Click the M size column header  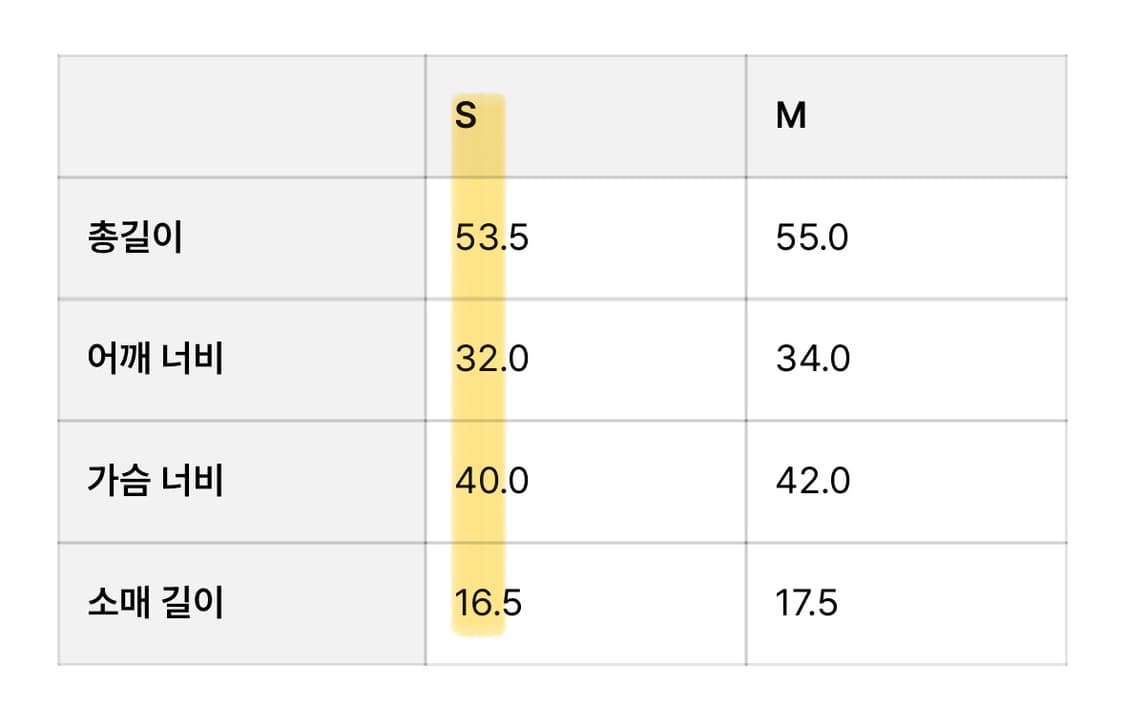[x=791, y=117]
